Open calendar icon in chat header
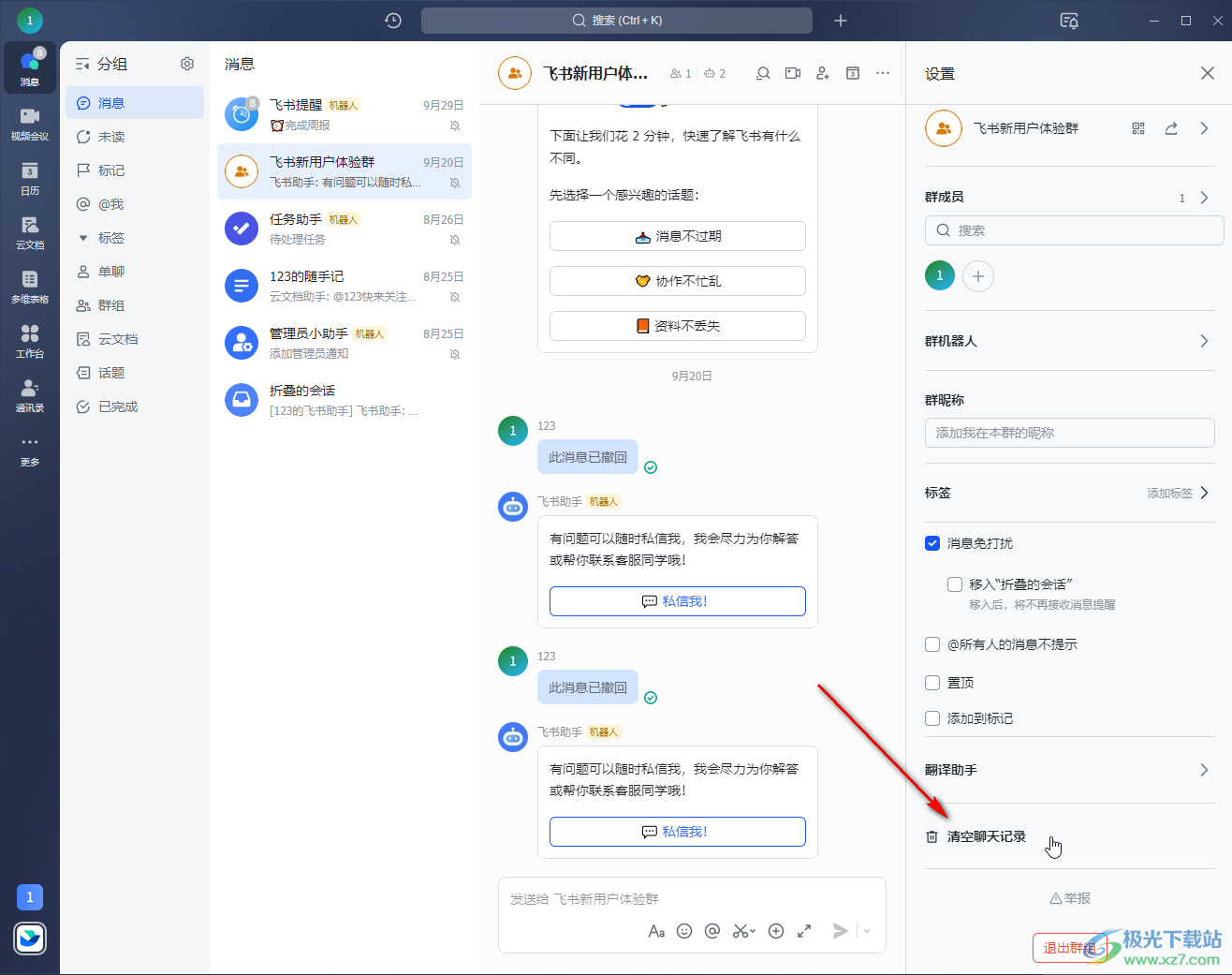 [853, 73]
